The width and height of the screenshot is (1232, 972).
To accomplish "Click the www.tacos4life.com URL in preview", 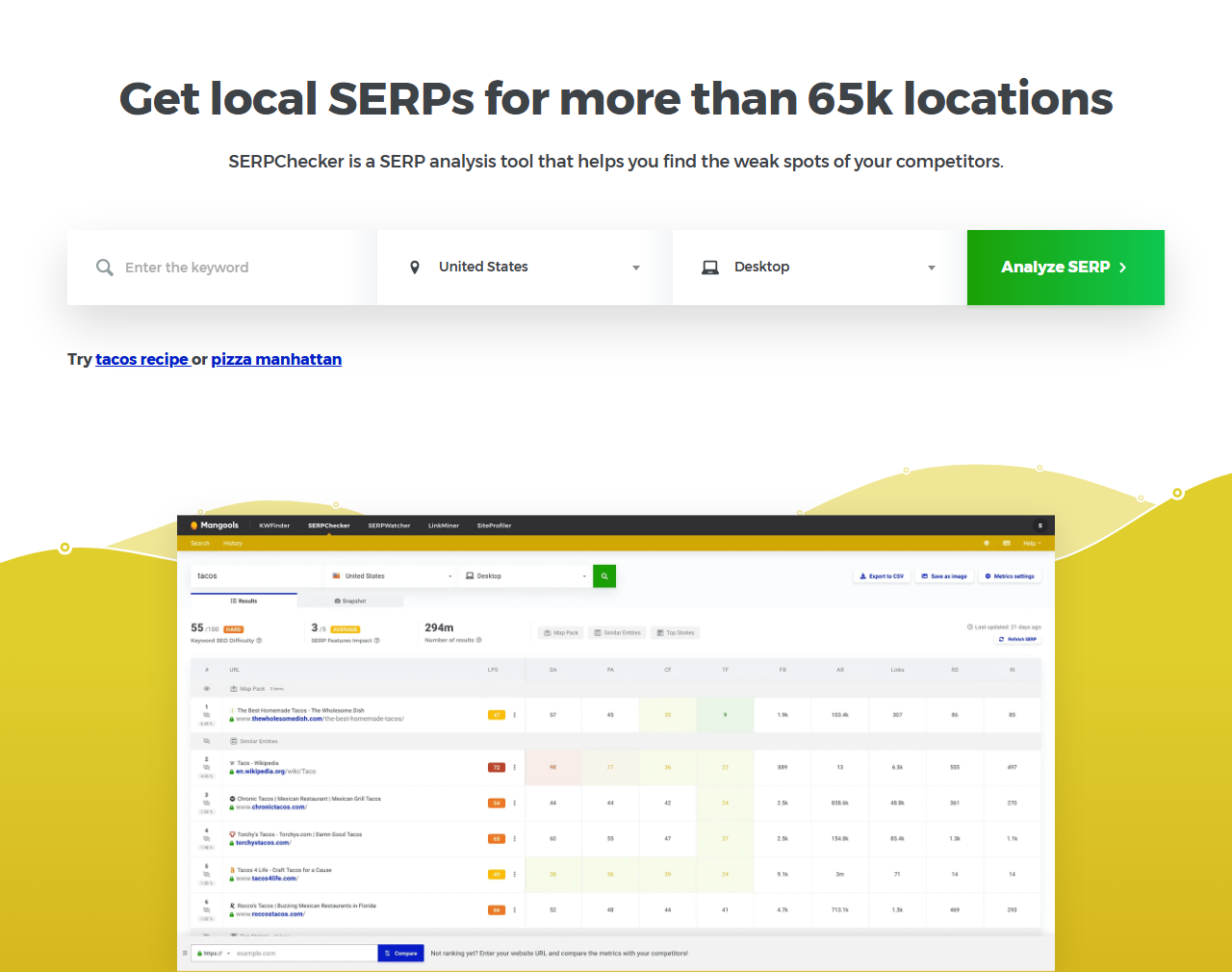I will pos(268,879).
